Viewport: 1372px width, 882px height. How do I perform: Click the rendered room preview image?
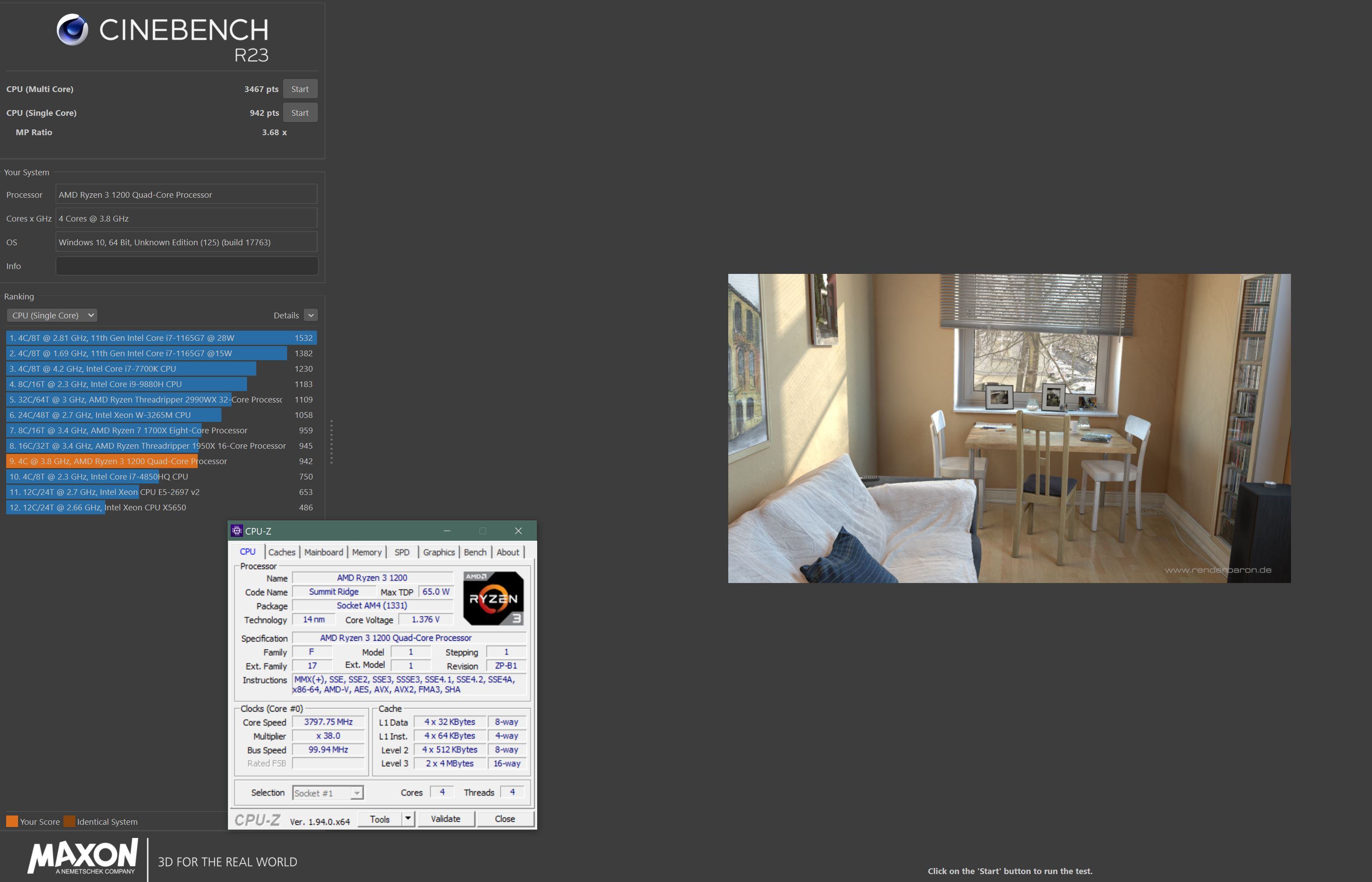[1009, 428]
